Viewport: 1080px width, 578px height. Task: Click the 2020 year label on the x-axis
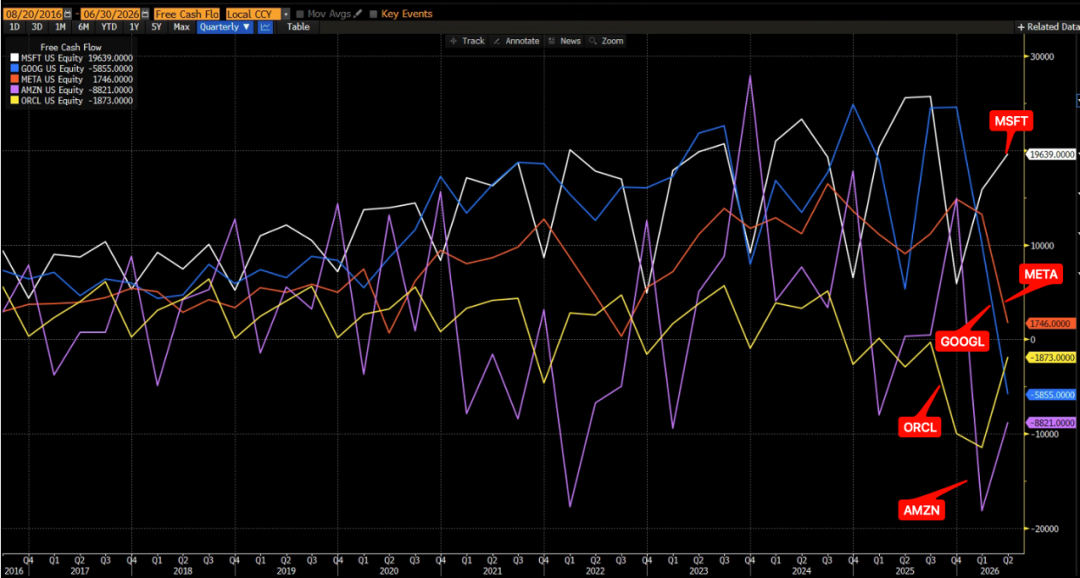click(388, 571)
